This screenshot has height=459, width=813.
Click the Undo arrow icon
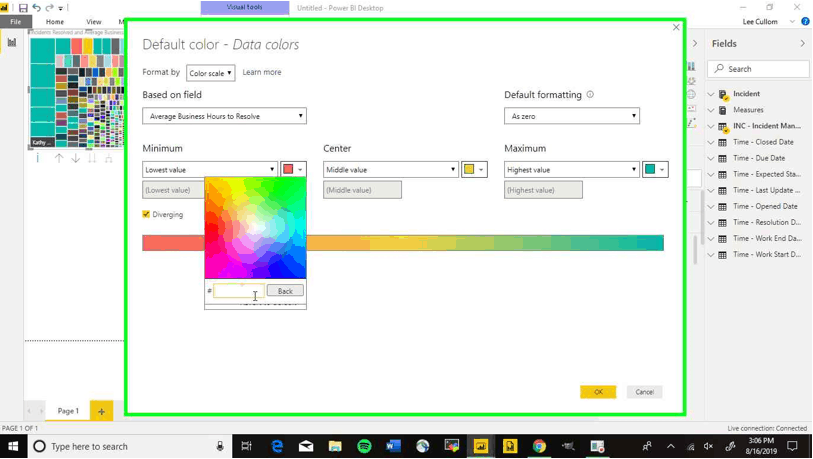36,8
